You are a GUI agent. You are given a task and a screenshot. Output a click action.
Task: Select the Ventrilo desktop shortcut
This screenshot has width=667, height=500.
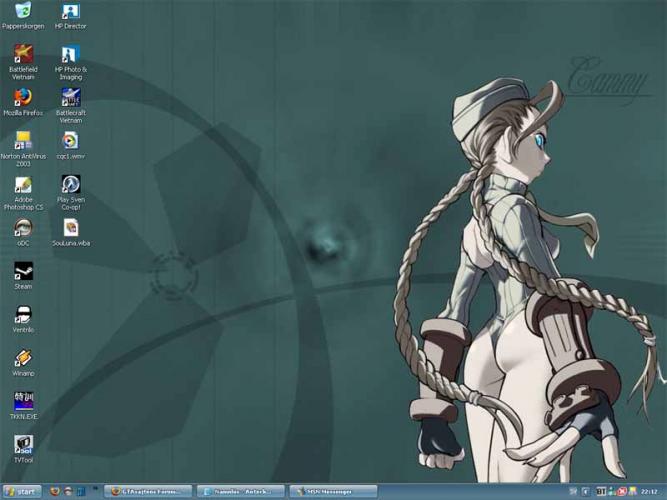[x=23, y=315]
